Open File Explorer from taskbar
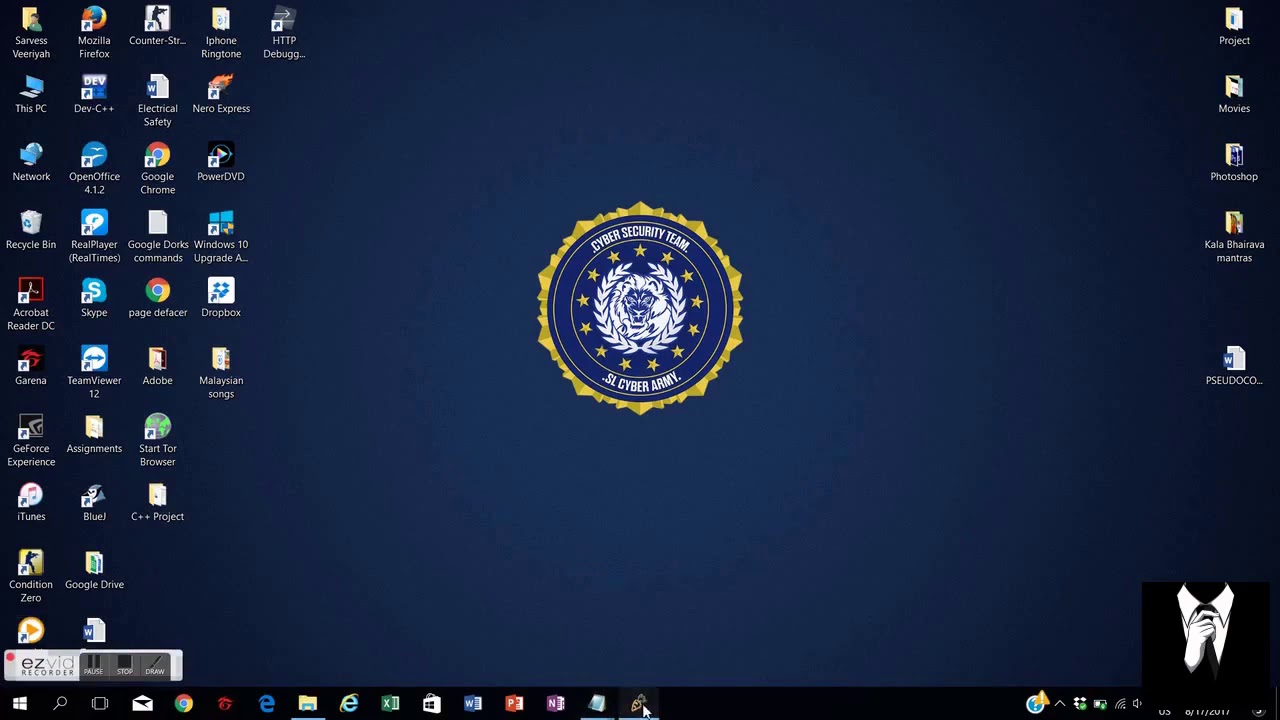This screenshot has height=720, width=1280. (308, 704)
